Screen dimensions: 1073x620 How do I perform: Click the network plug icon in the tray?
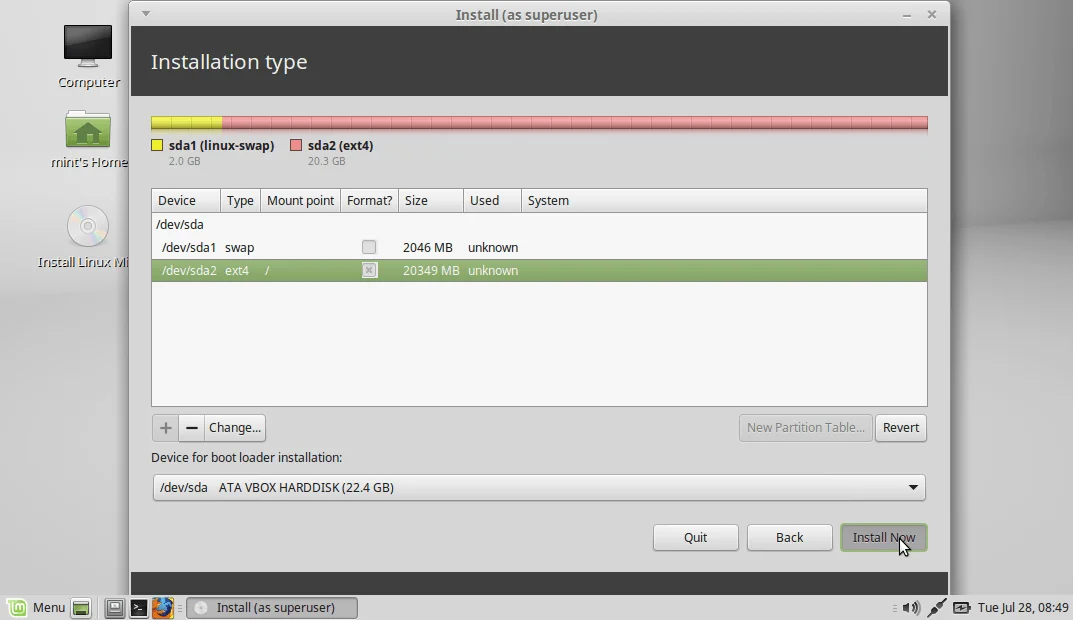(937, 607)
